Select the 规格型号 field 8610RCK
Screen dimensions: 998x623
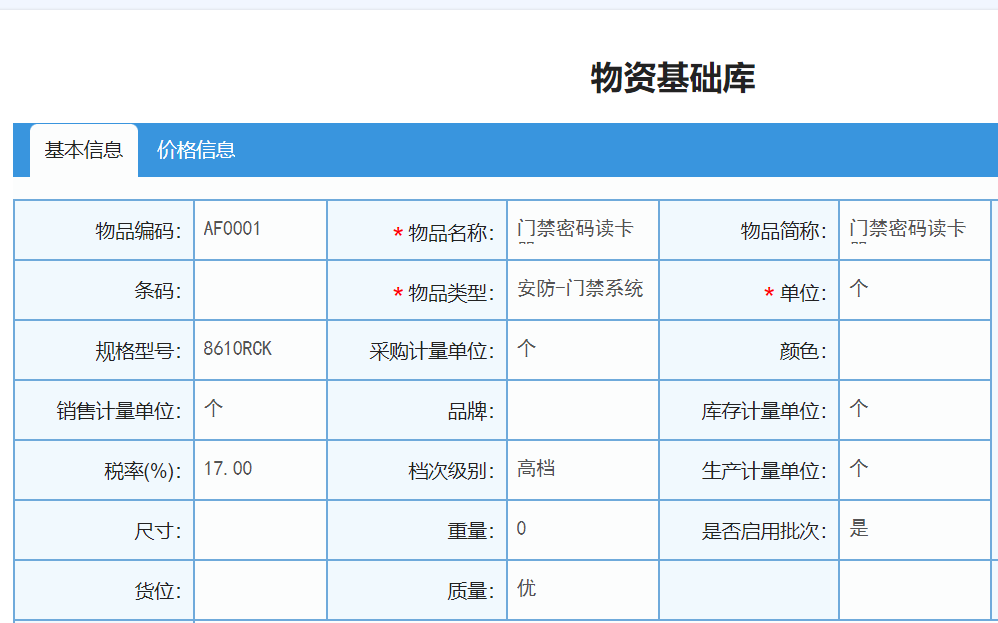pyautogui.click(x=260, y=350)
